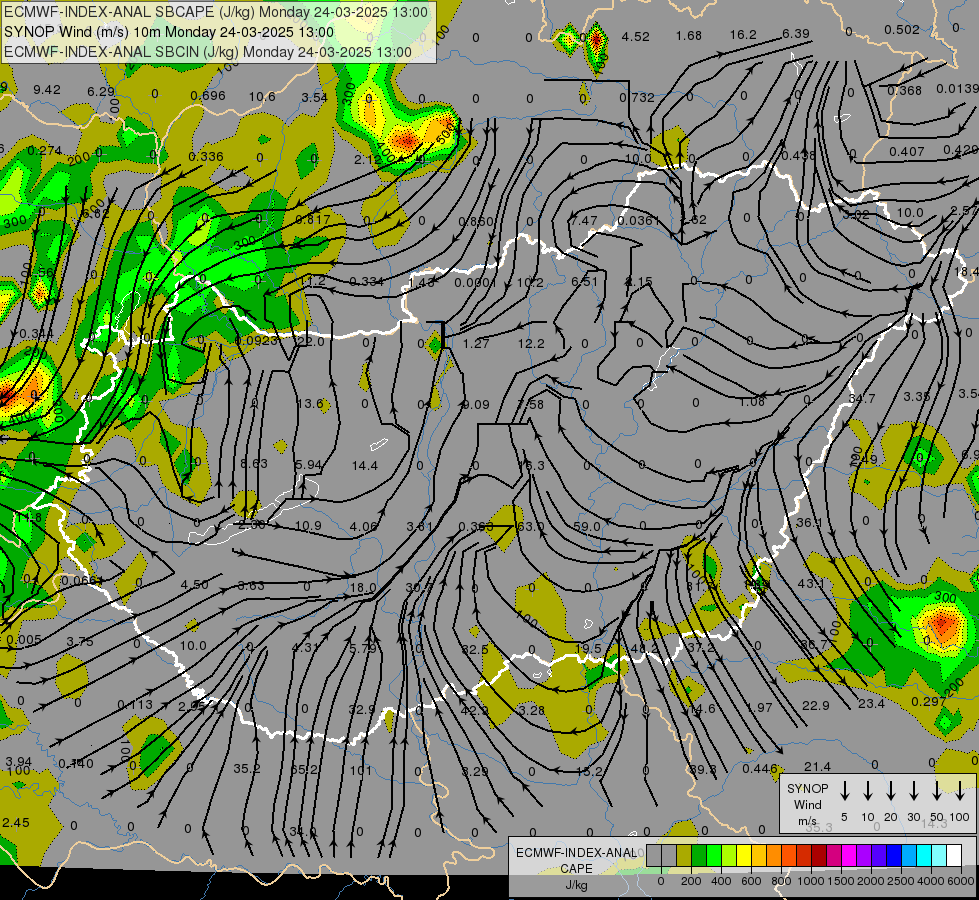Pick the dark green CAPE legend swatch
The height and width of the screenshot is (900, 979).
(x=699, y=856)
